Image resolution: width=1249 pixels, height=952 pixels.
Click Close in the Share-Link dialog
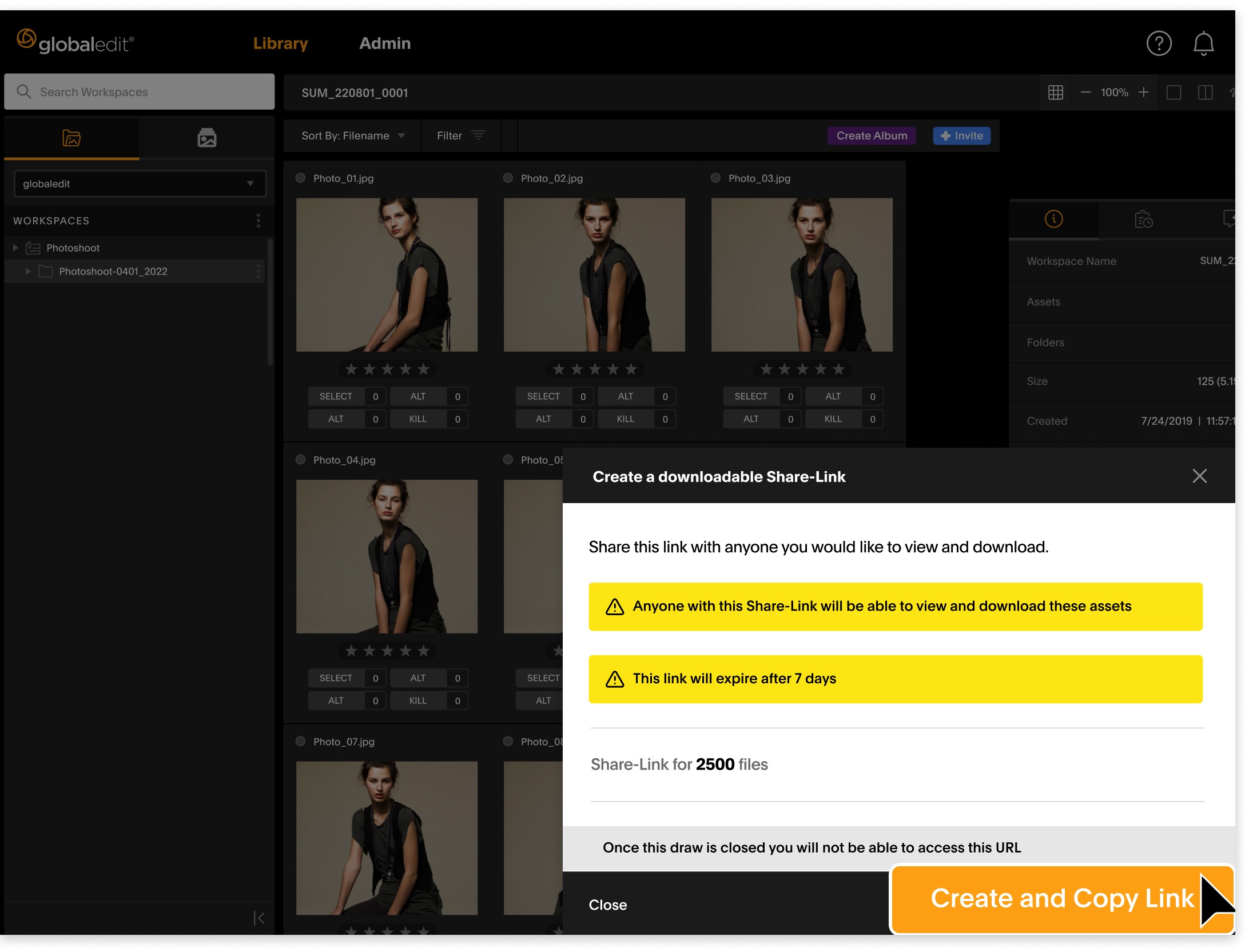[607, 905]
